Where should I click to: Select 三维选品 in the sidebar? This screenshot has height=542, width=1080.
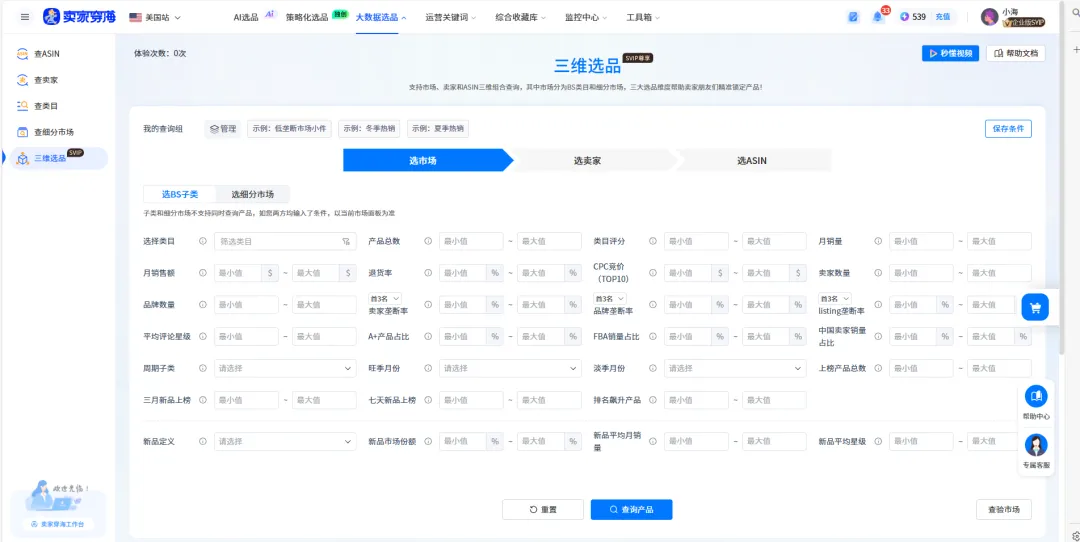pos(58,158)
